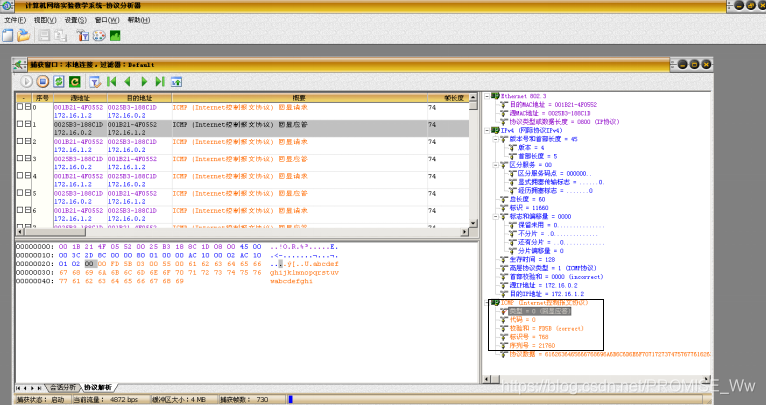Select the 生存时间 = 128 field
This screenshot has height=405, width=766.
click(532, 259)
